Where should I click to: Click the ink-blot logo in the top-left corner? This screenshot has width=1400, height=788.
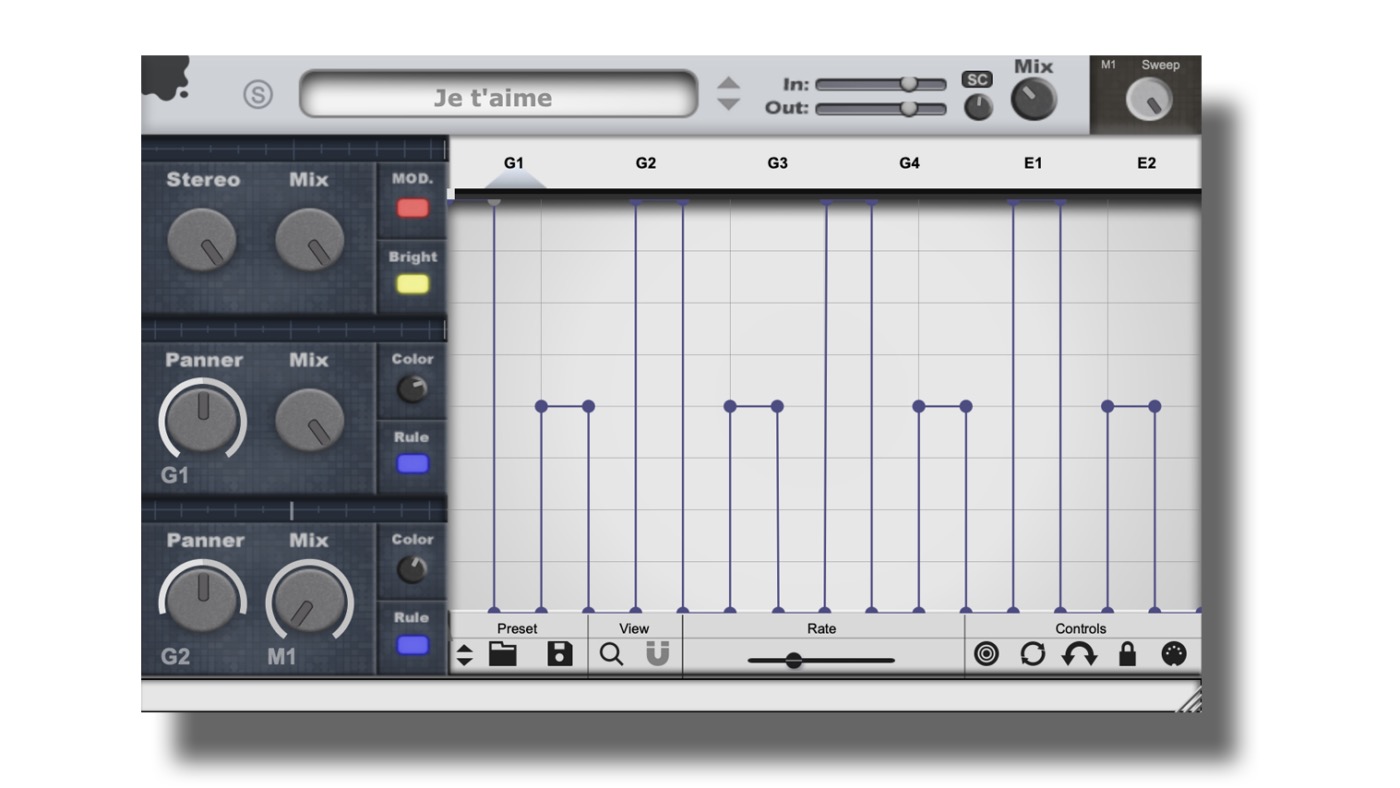click(x=165, y=78)
